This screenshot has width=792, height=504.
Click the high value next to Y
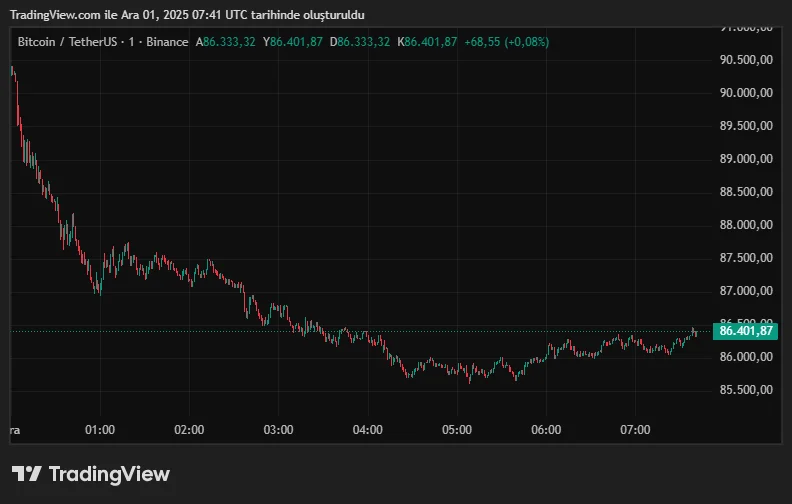(x=296, y=42)
